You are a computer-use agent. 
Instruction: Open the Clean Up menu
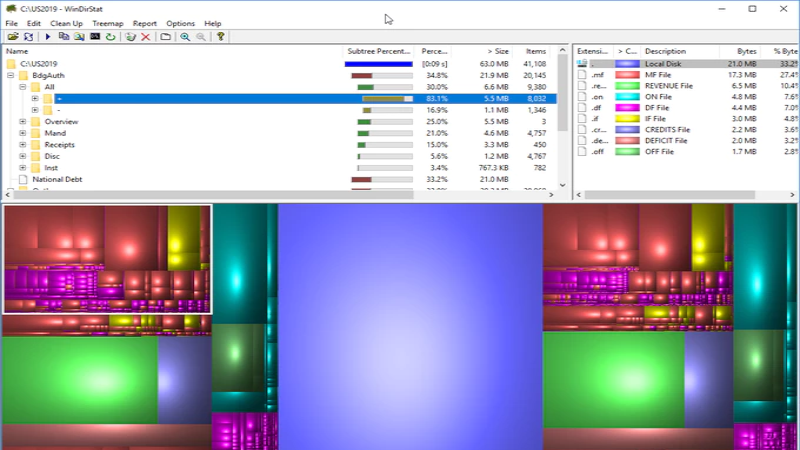pos(66,23)
